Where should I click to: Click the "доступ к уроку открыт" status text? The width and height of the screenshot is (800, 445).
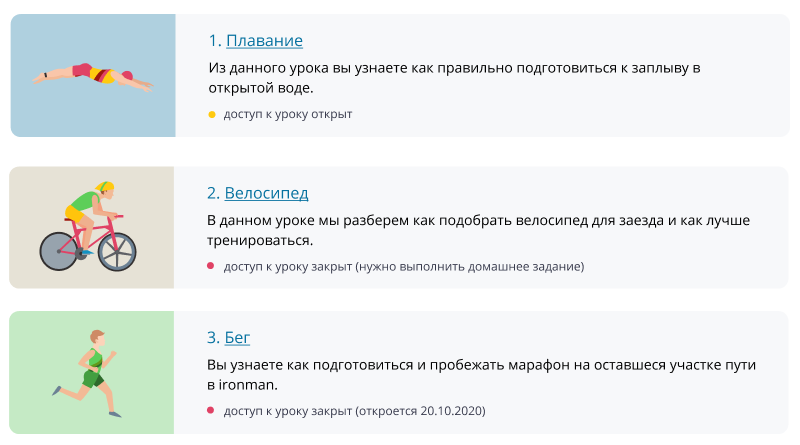[x=288, y=114]
